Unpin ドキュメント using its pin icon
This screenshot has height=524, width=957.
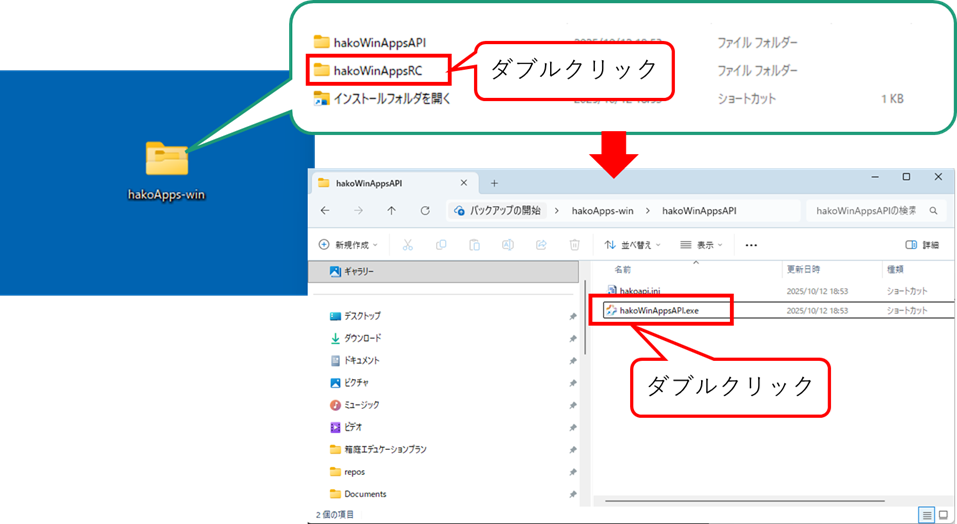572,361
